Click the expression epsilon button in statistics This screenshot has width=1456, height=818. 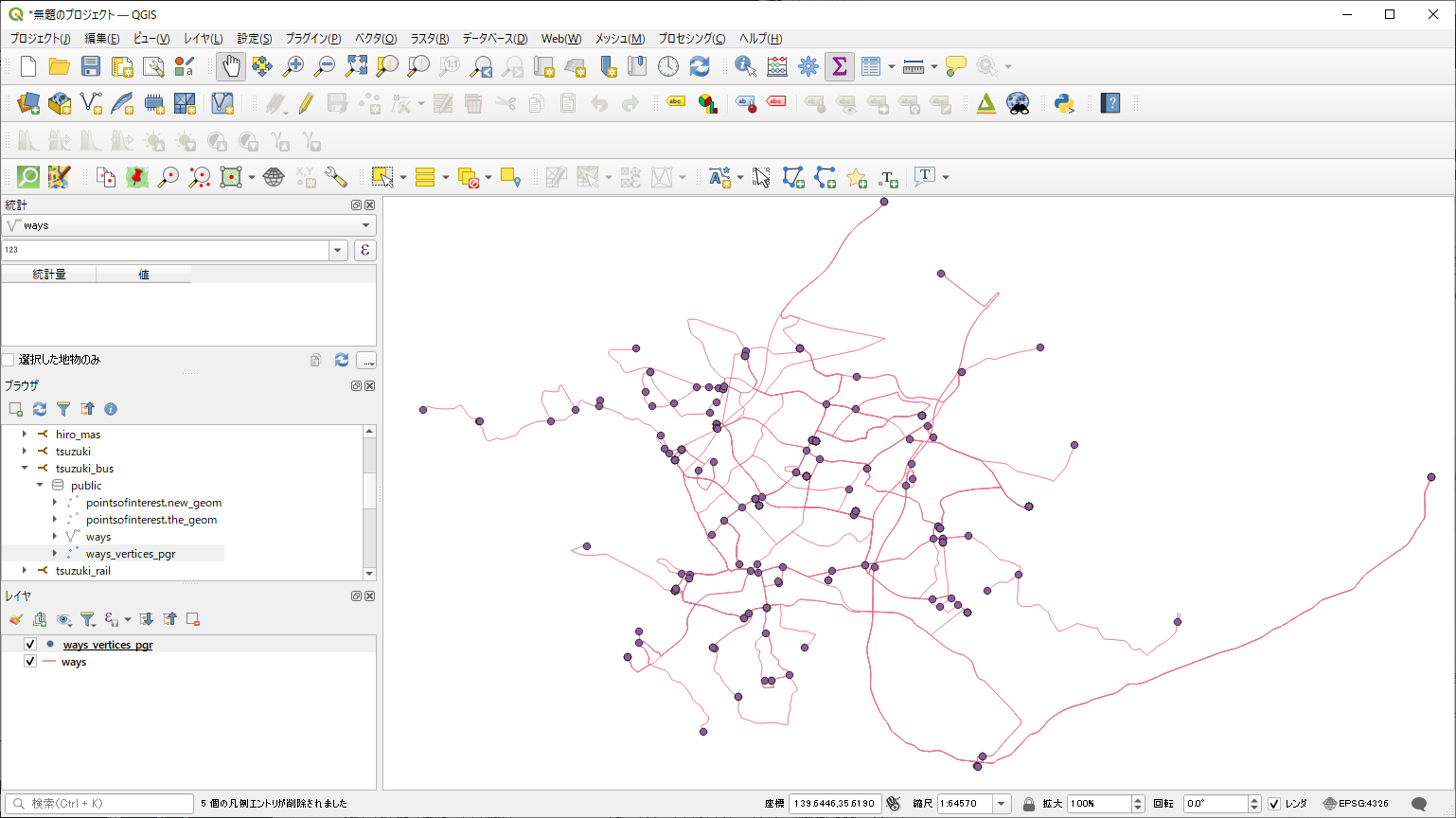pyautogui.click(x=364, y=250)
